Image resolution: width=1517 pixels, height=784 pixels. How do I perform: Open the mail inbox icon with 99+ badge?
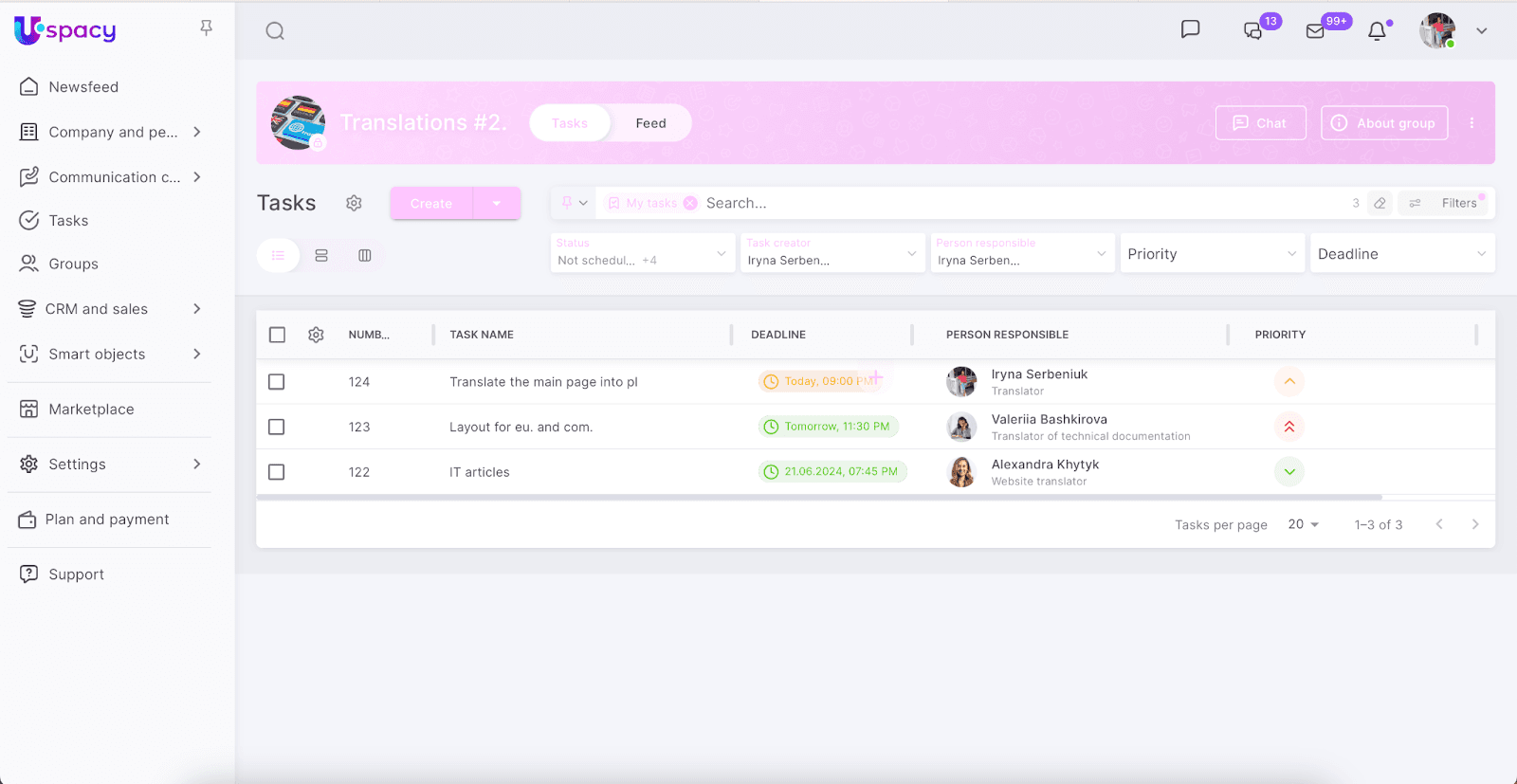pyautogui.click(x=1315, y=31)
